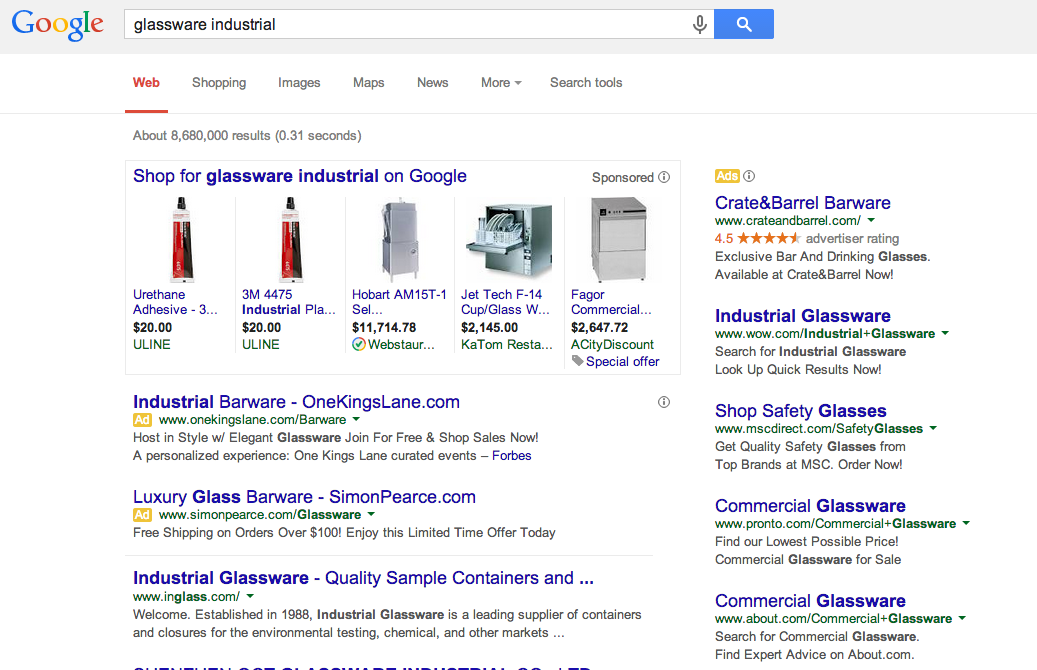Open the Search tools menu
The width and height of the screenshot is (1037, 670).
click(586, 83)
